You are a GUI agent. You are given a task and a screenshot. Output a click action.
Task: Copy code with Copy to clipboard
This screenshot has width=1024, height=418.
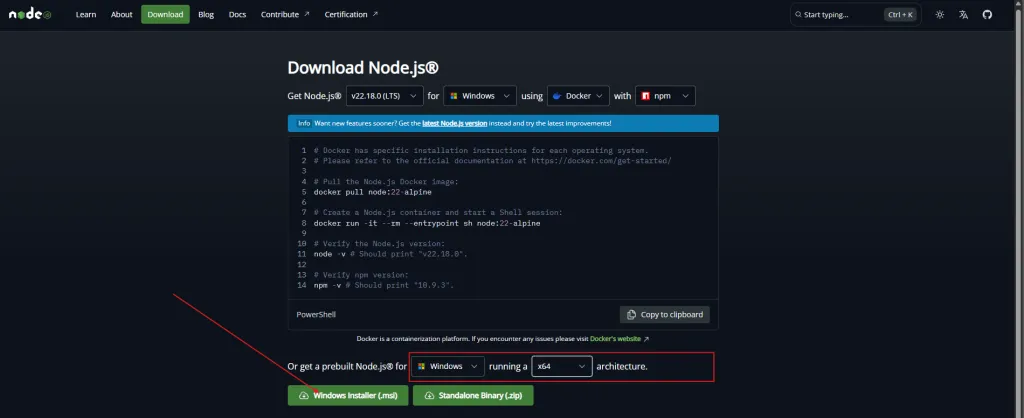coord(664,314)
